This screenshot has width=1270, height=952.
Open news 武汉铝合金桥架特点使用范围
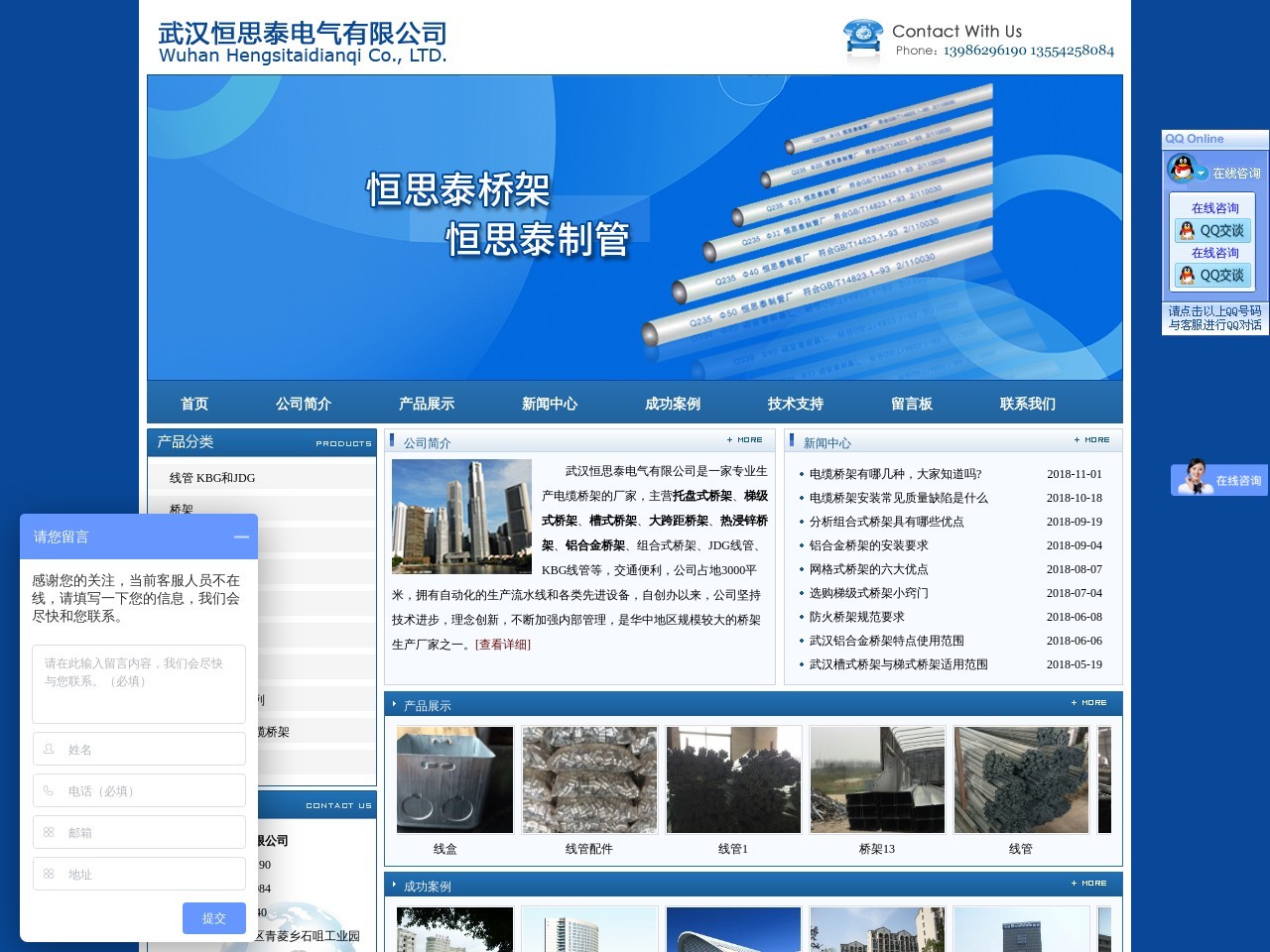click(886, 641)
